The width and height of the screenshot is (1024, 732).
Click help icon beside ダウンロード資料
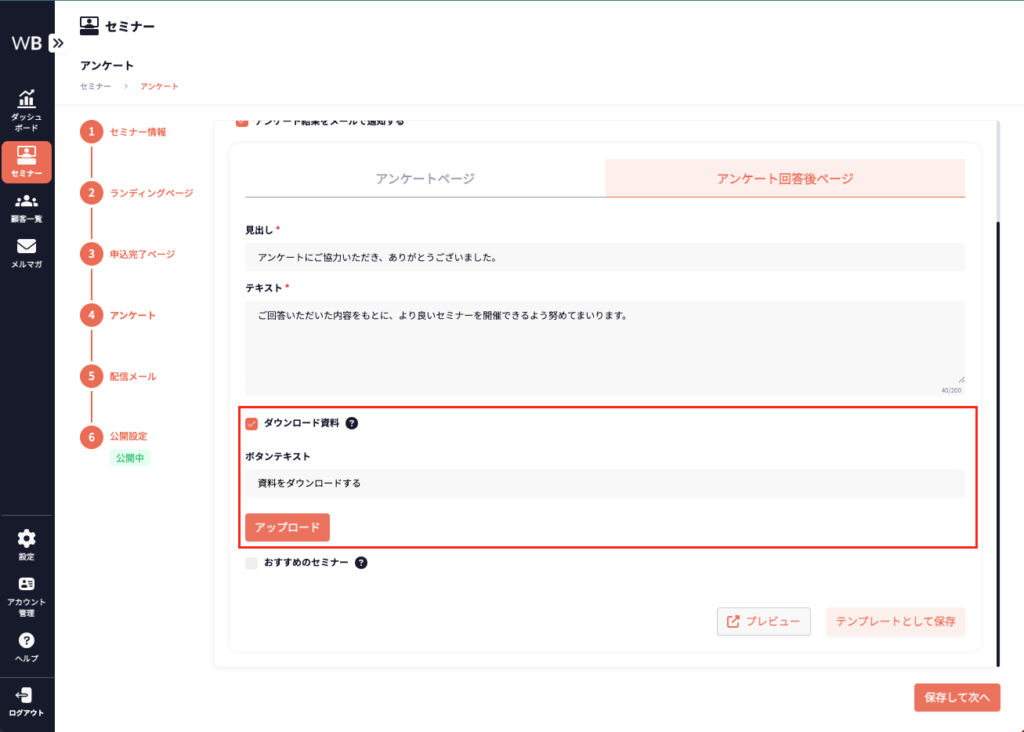click(352, 423)
